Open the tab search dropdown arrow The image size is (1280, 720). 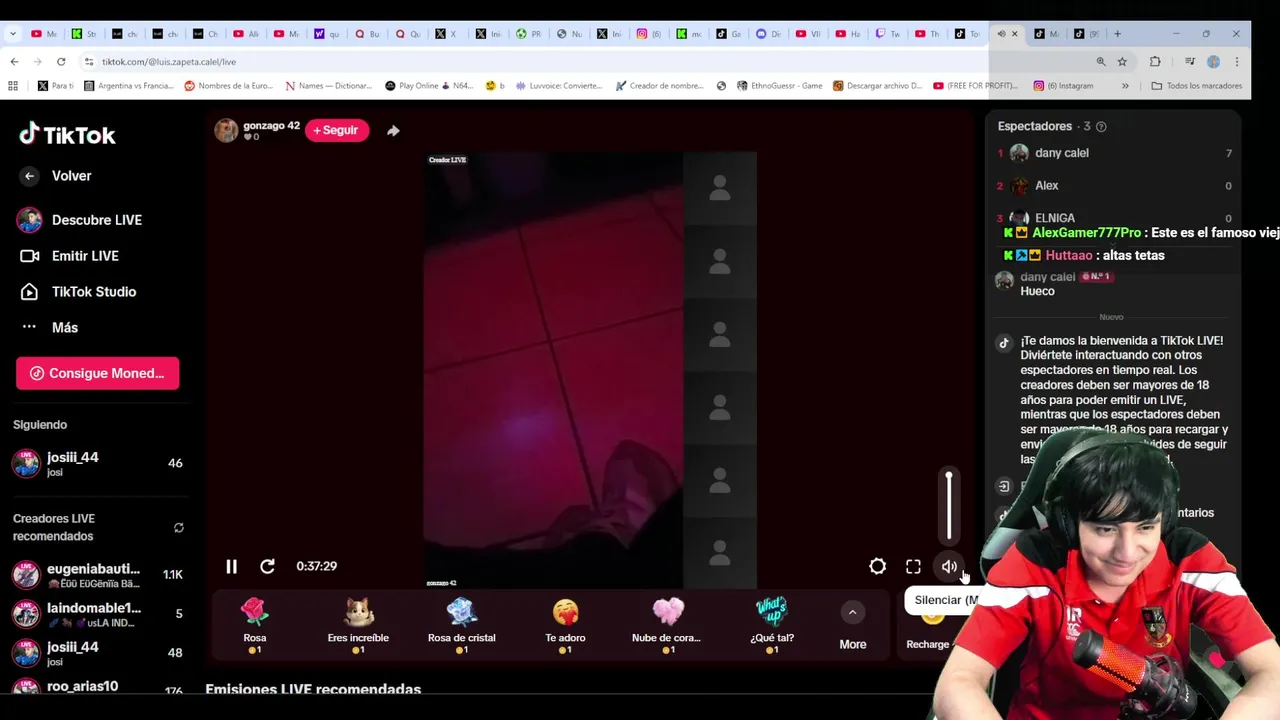(x=13, y=33)
